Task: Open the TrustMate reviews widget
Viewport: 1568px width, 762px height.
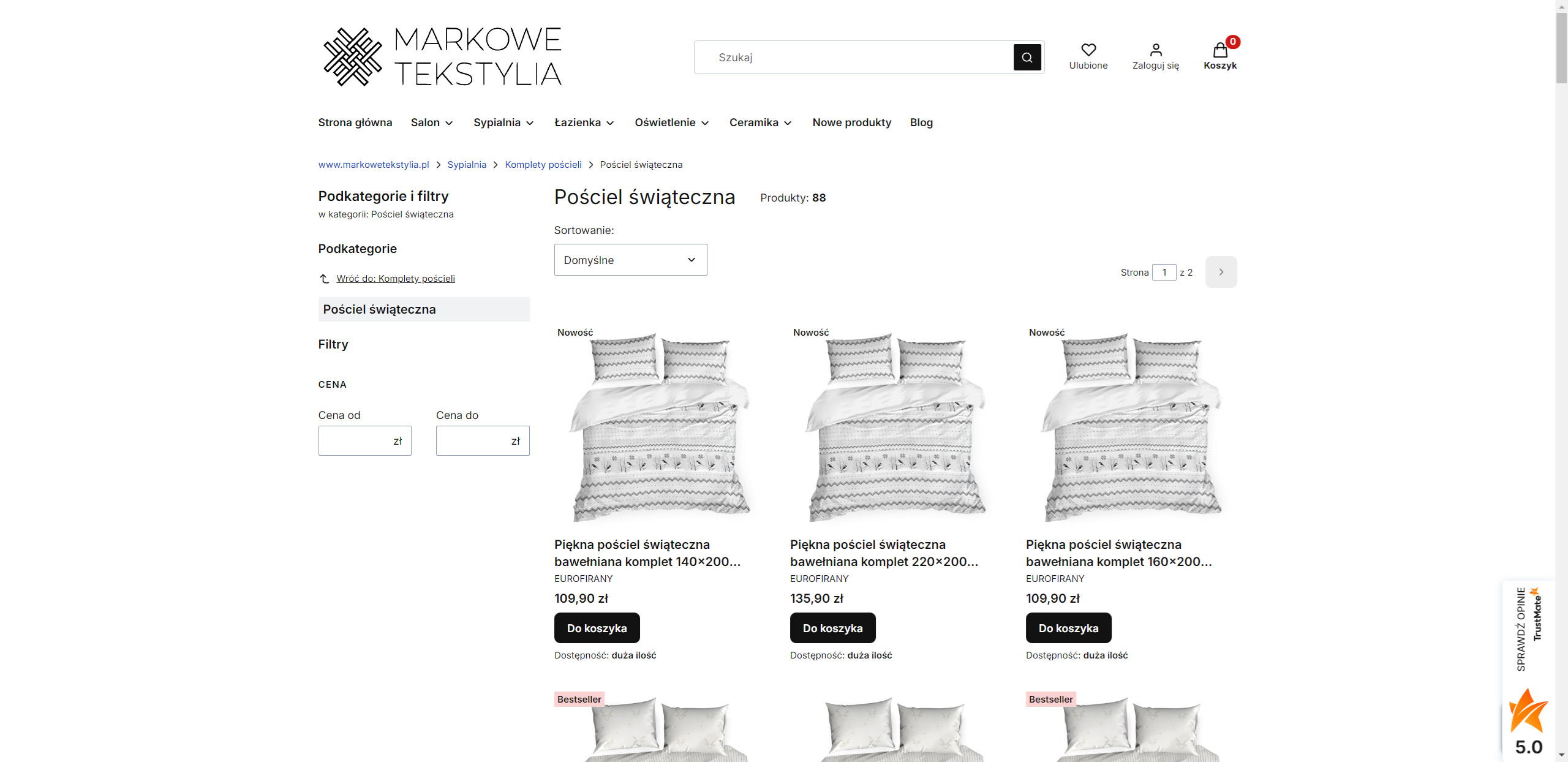Action: point(1529,671)
